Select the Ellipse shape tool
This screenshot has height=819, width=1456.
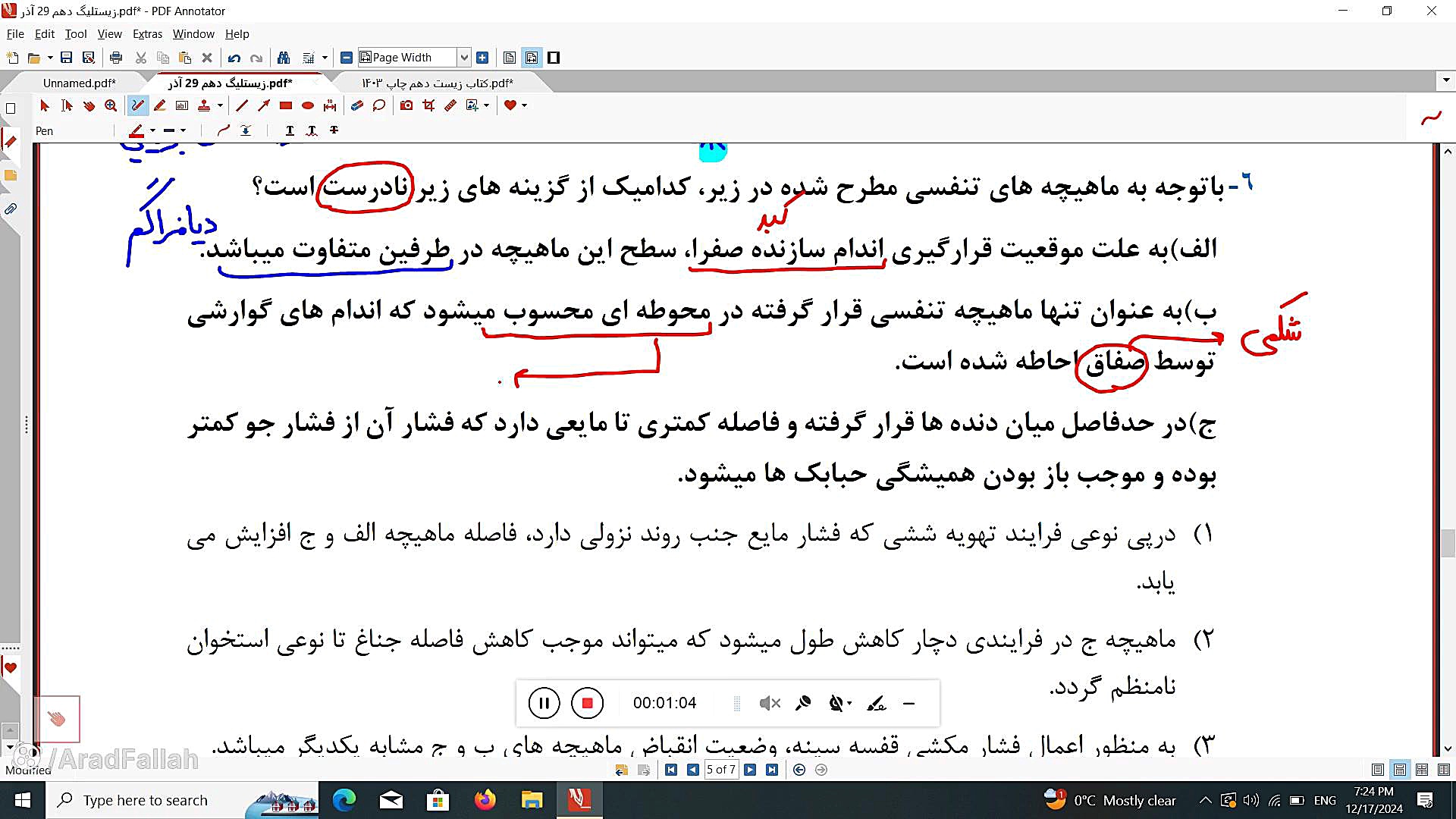click(308, 105)
